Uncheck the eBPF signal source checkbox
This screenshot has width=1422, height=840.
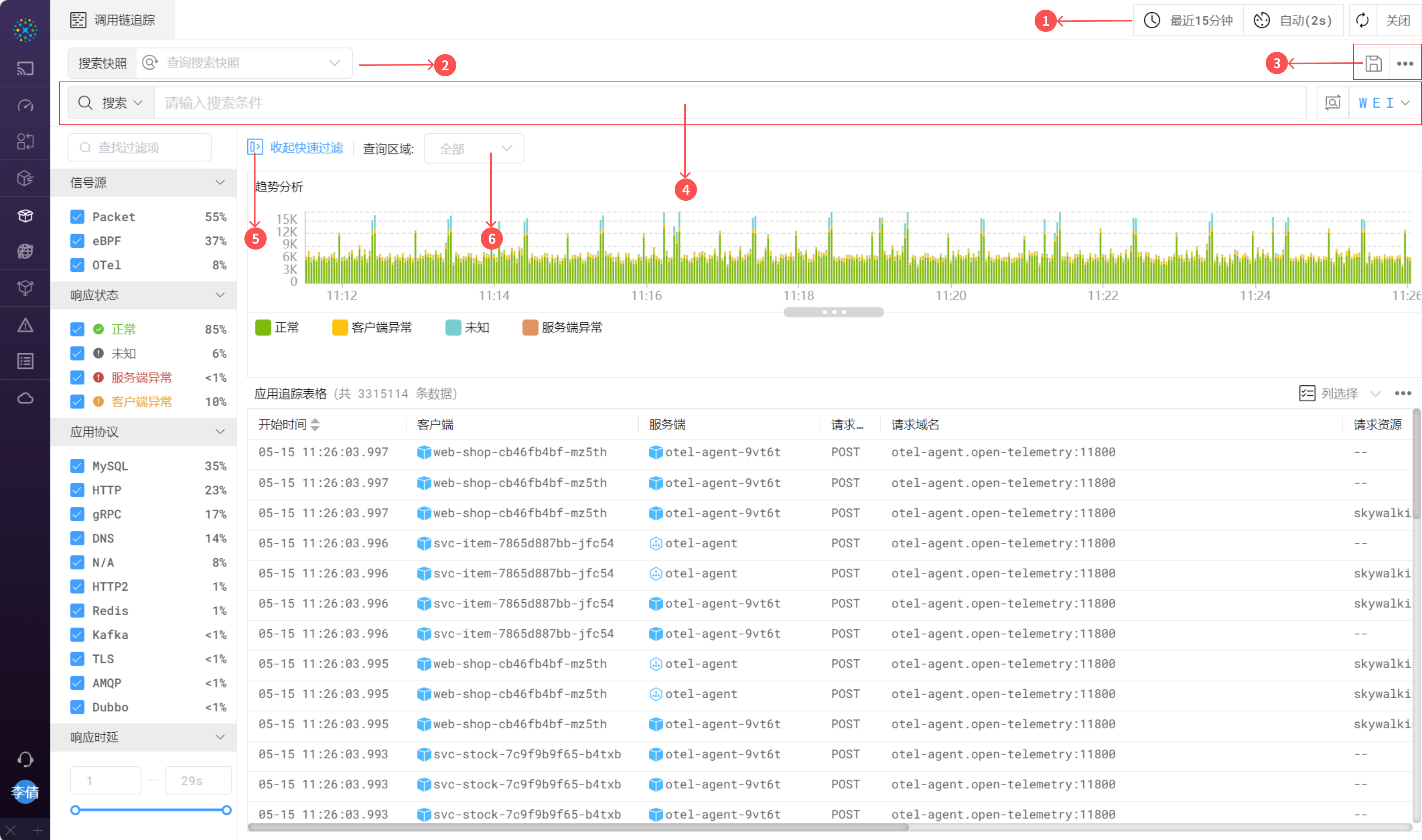click(77, 241)
